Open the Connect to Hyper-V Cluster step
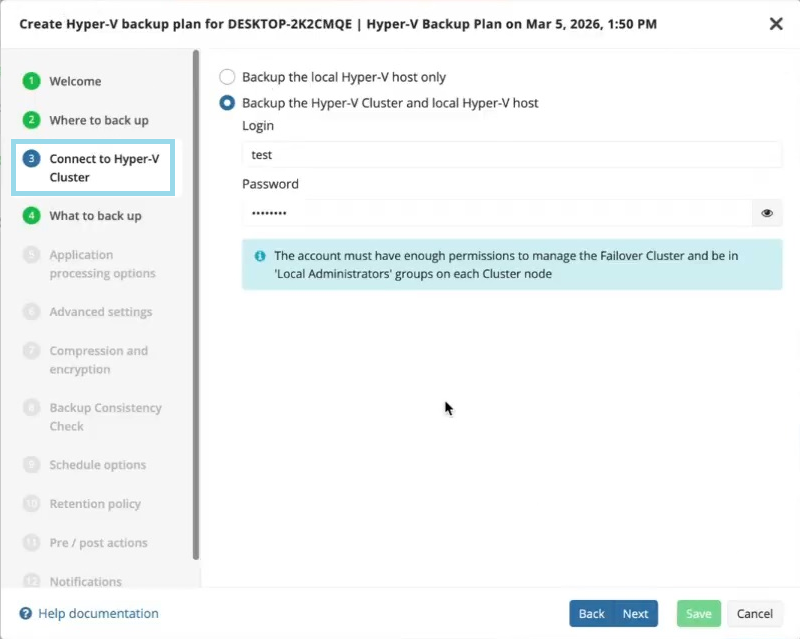Viewport: 800px width, 639px height. (x=104, y=168)
